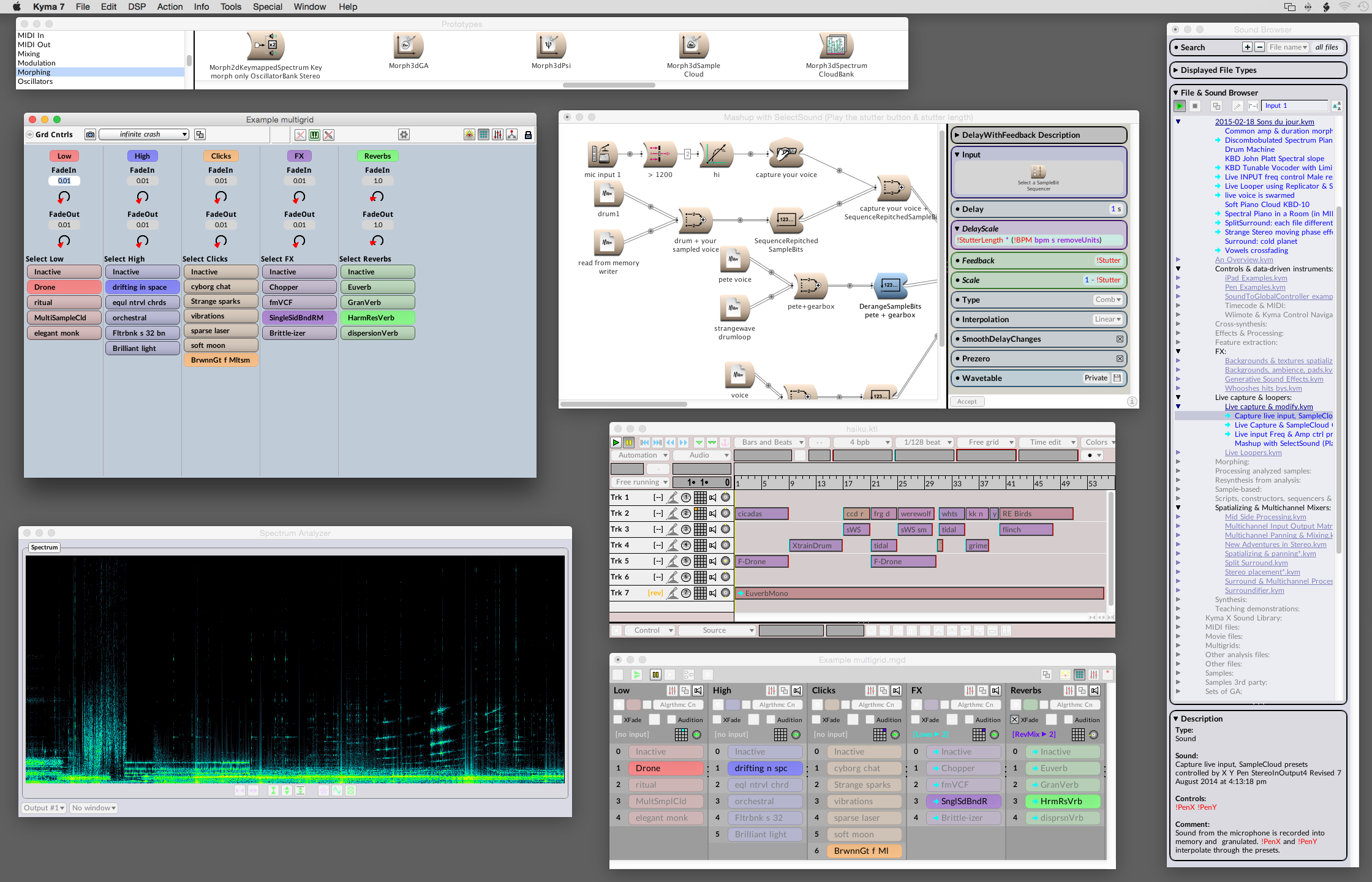
Task: Open the infinite crash preset dropdown
Action: click(x=144, y=135)
